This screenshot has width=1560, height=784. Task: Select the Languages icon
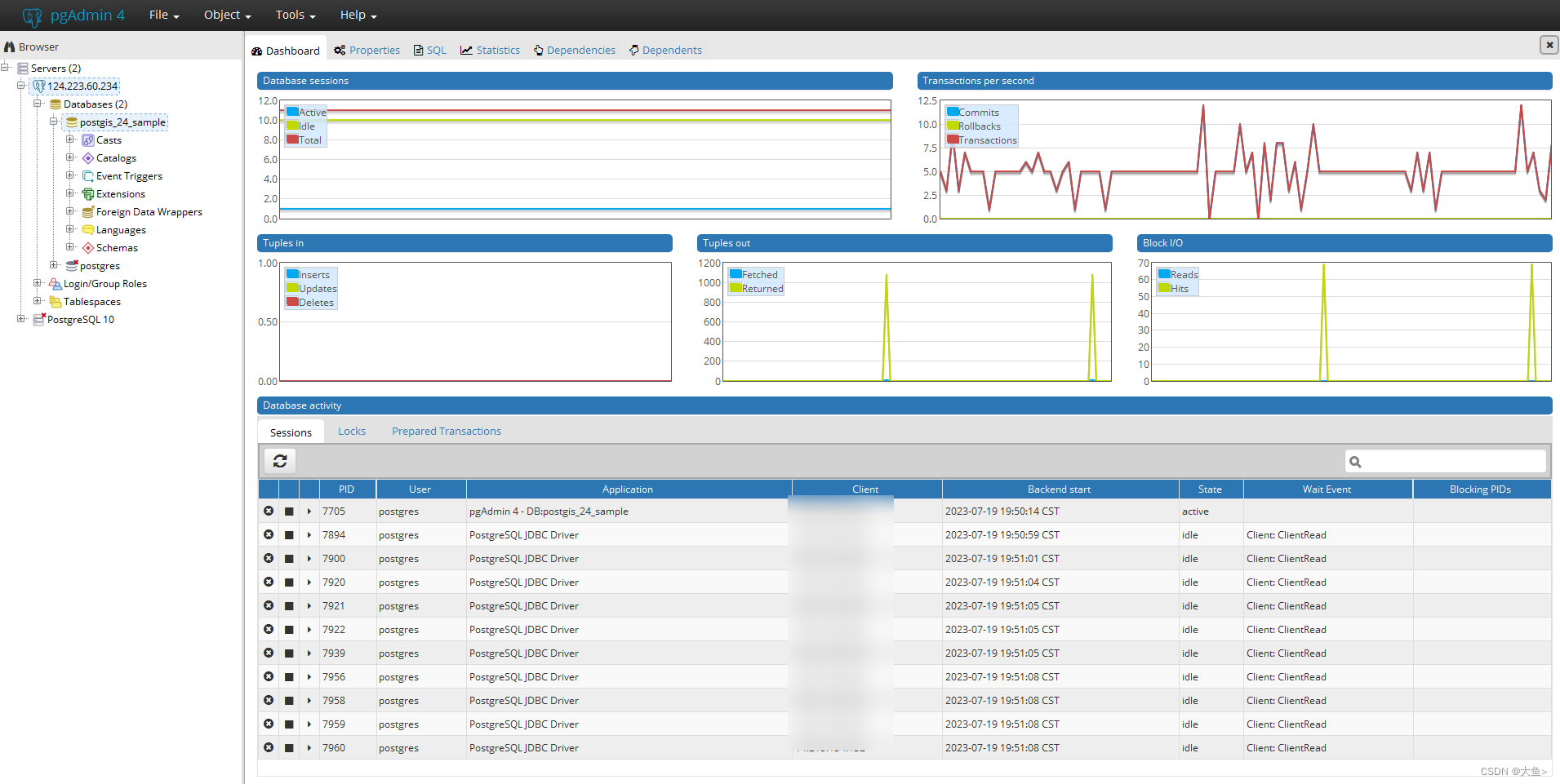(88, 230)
